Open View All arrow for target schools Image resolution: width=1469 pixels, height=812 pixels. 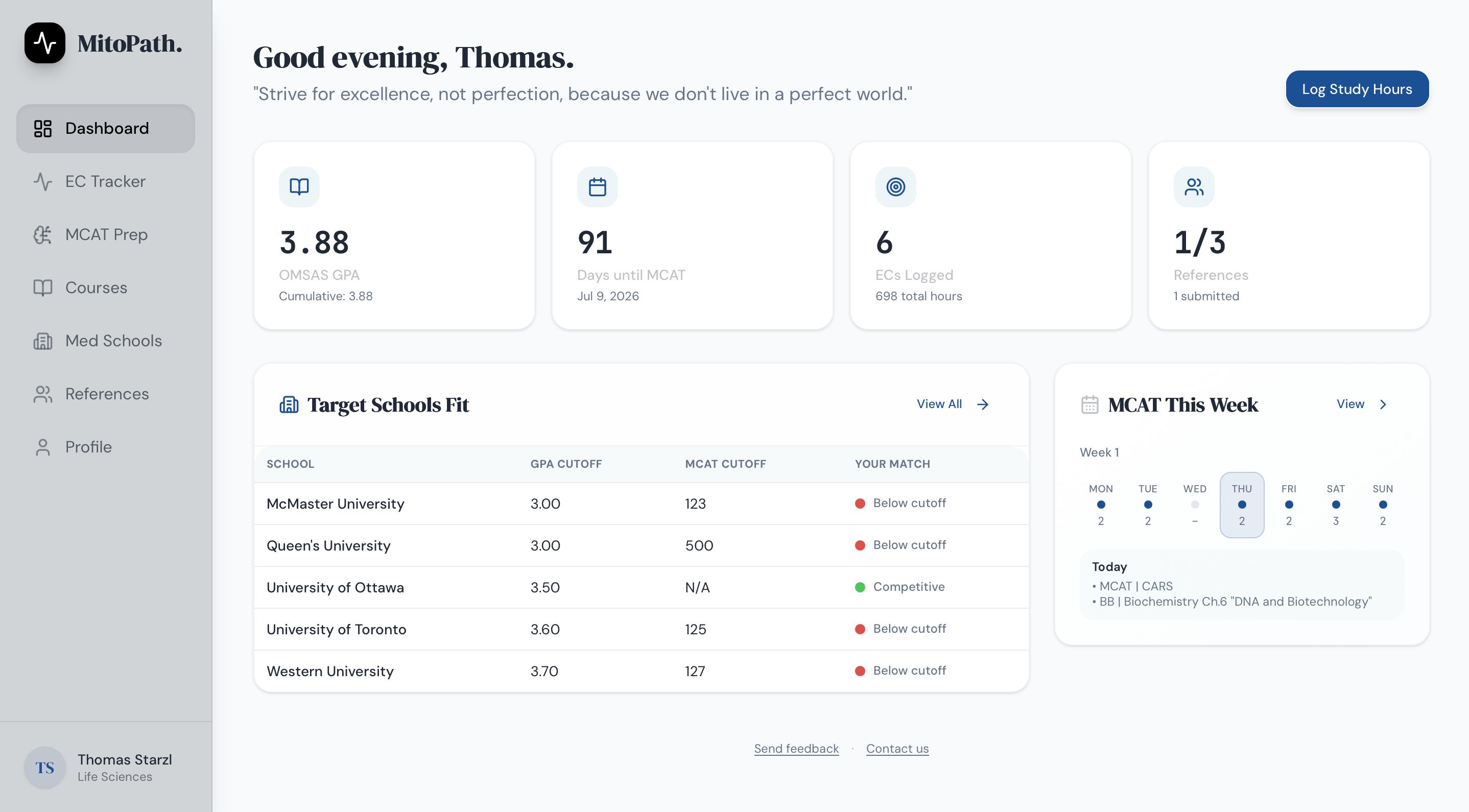[982, 404]
